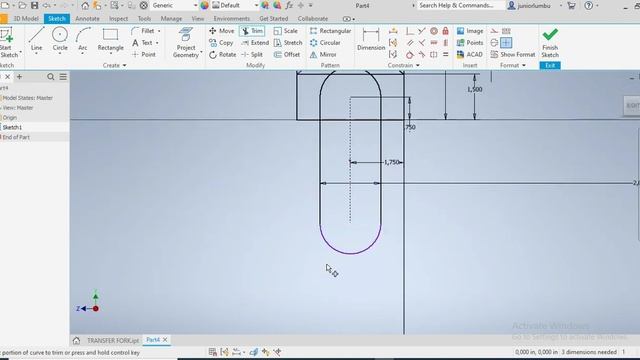640x360 pixels.
Task: Toggle the slice graphics status icon
Action: point(254,352)
